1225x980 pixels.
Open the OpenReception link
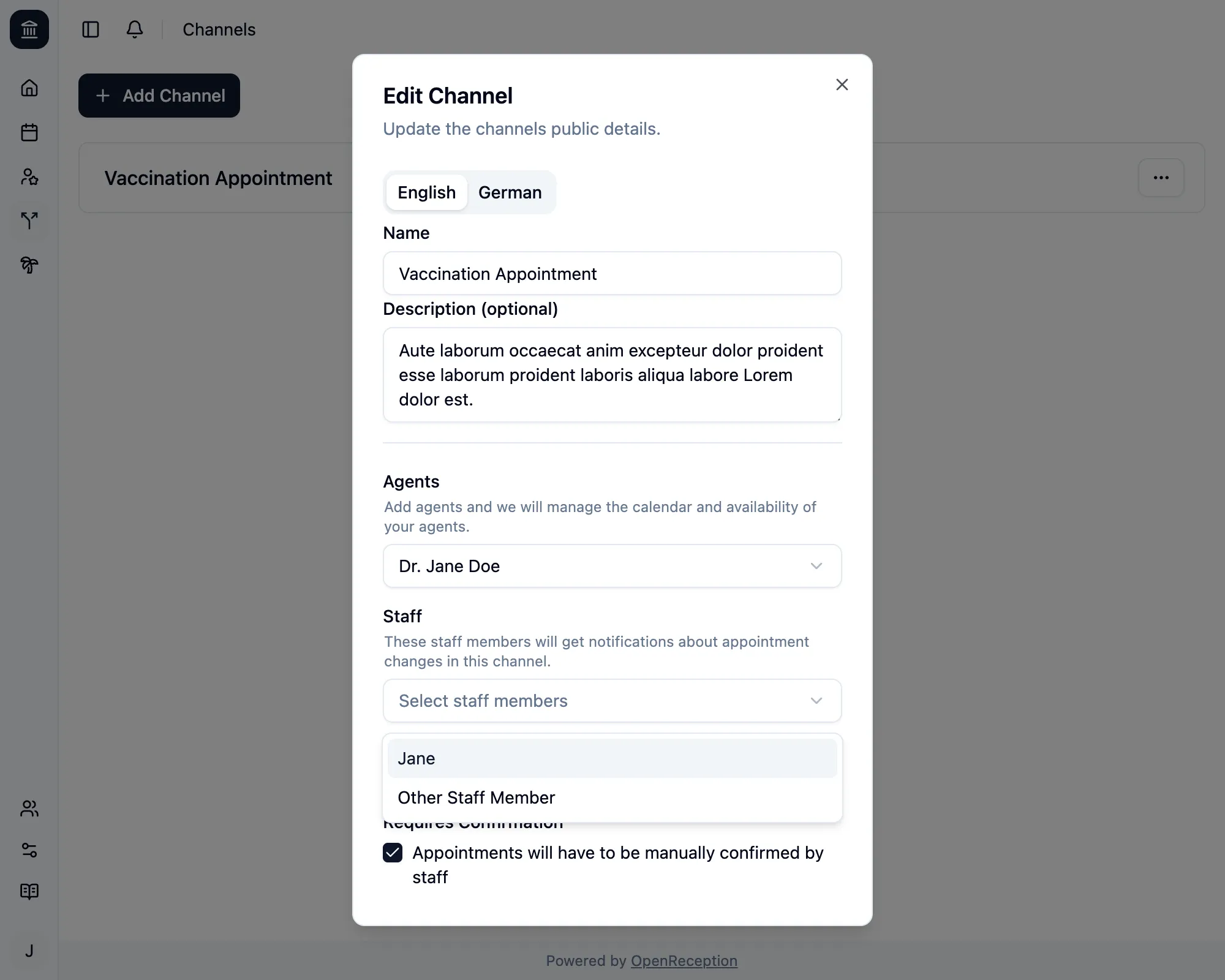pos(684,960)
